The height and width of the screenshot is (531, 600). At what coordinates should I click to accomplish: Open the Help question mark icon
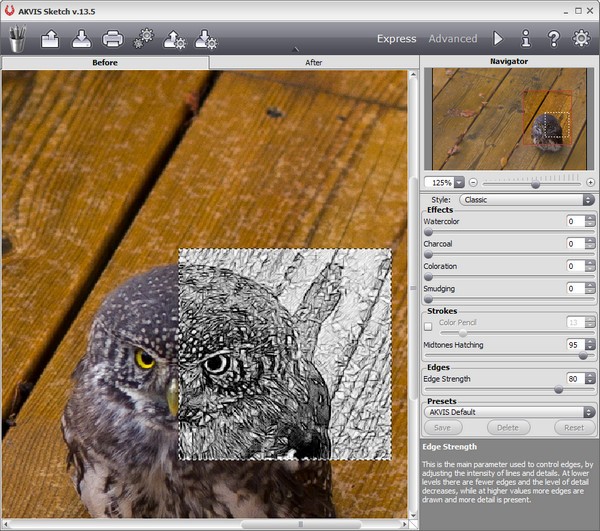pyautogui.click(x=553, y=39)
